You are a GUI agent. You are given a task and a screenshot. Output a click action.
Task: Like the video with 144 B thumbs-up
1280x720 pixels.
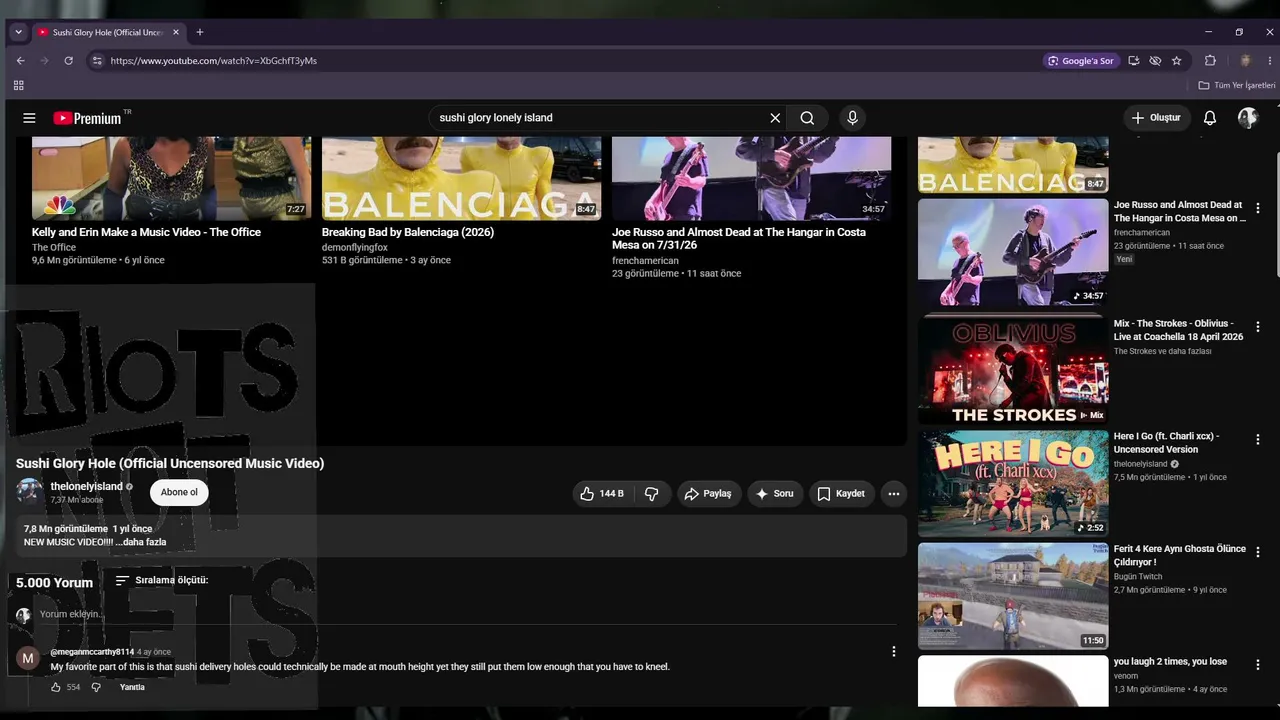pyautogui.click(x=601, y=493)
